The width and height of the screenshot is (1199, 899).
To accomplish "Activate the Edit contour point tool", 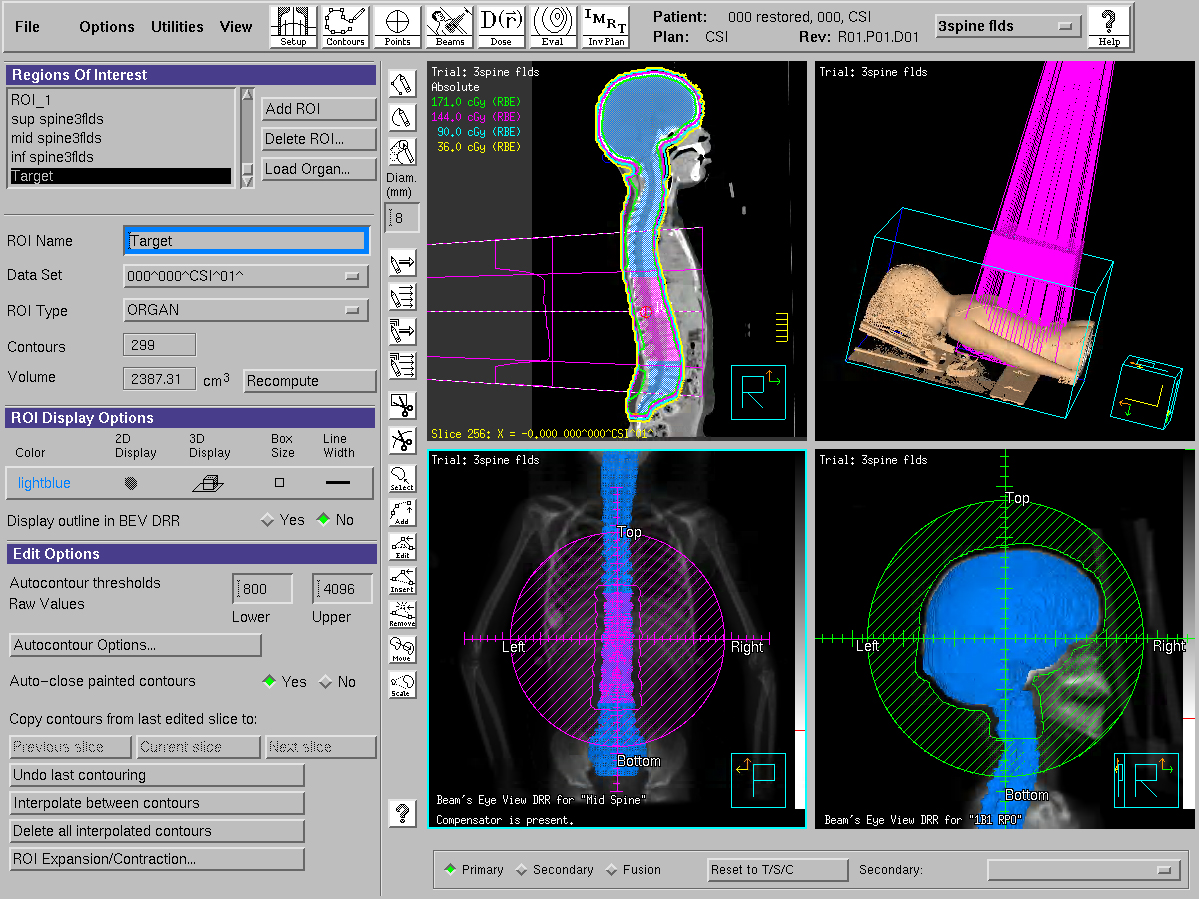I will (402, 547).
